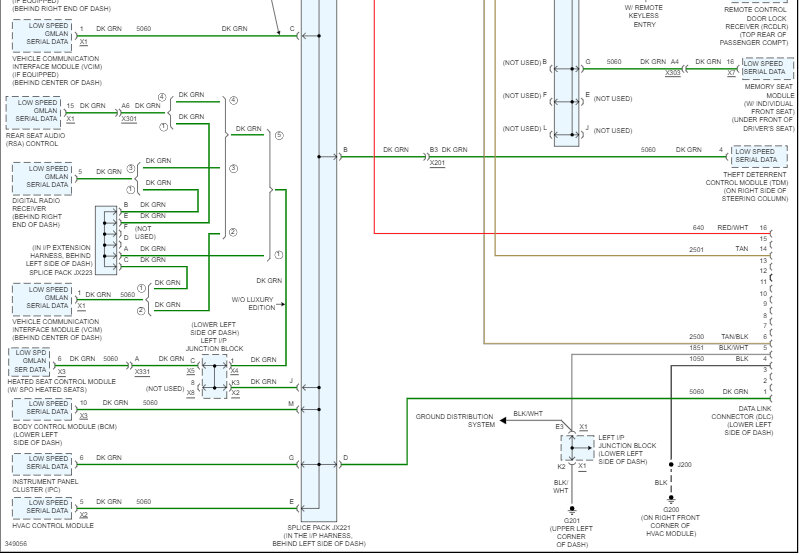Click the THEFT DETERRENT CONTROL MODULE (TDM) label
The width and height of the screenshot is (800, 555).
click(747, 179)
